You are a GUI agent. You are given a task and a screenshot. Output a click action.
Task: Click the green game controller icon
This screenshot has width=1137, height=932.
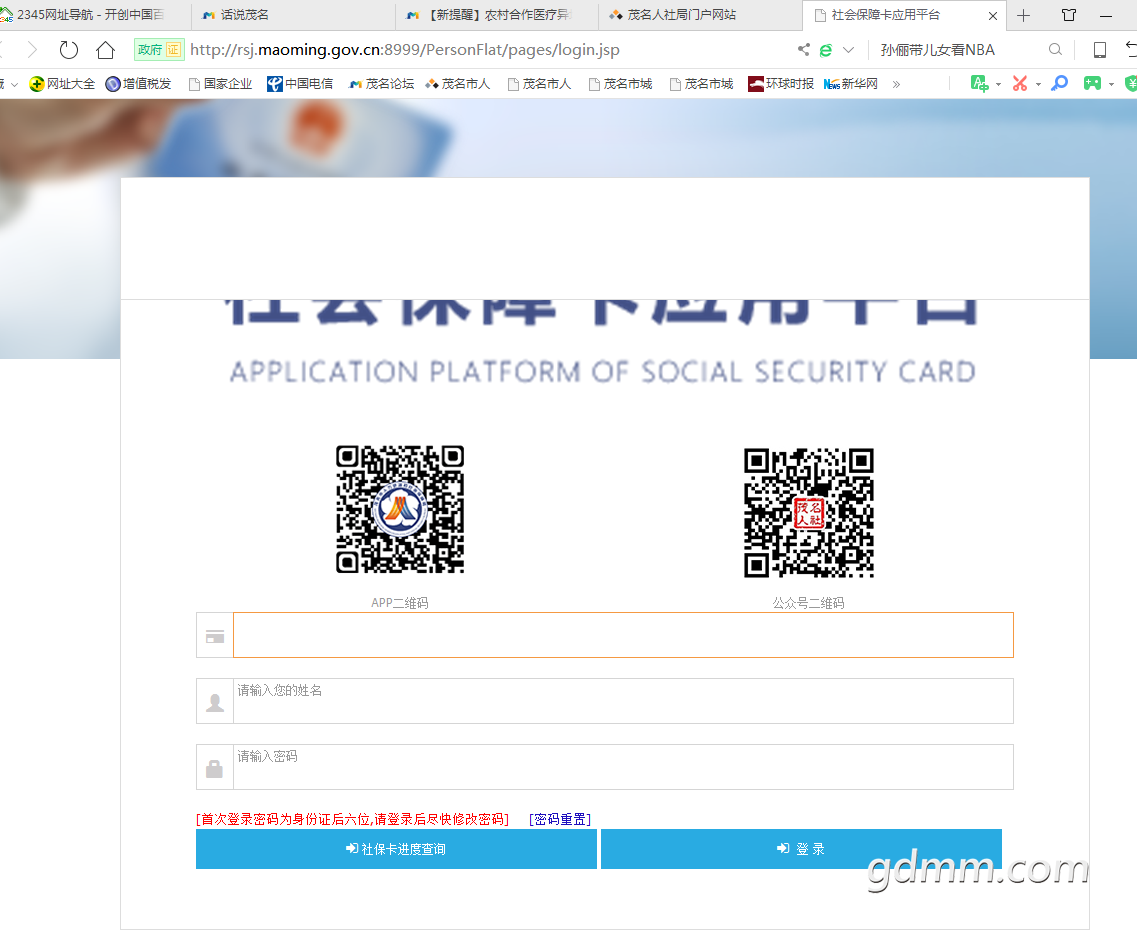point(1092,83)
